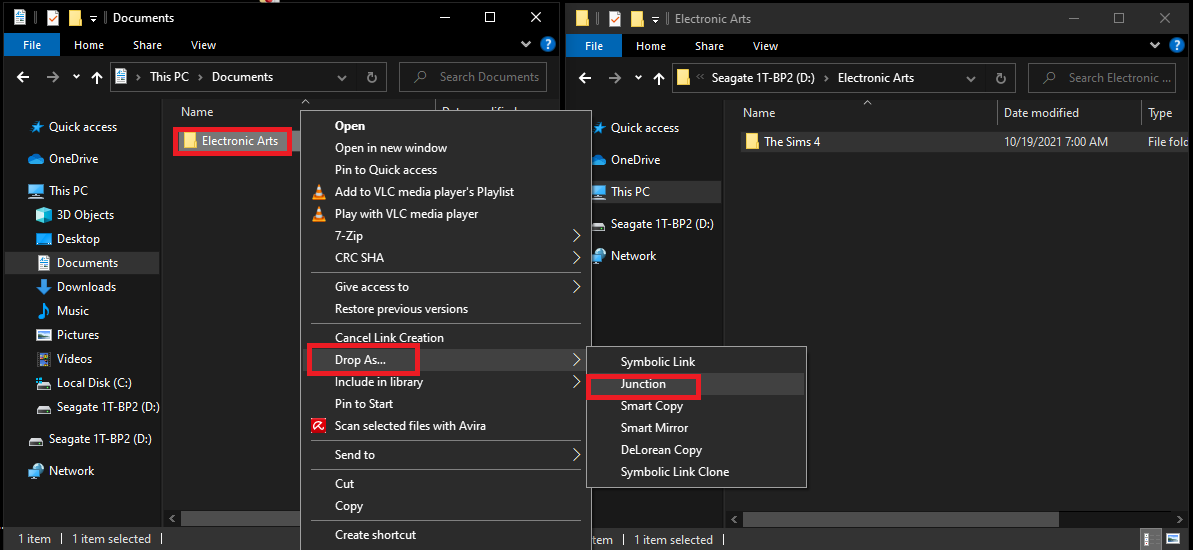Open the View tab in Electronic Arts window
The width and height of the screenshot is (1193, 550).
point(765,46)
